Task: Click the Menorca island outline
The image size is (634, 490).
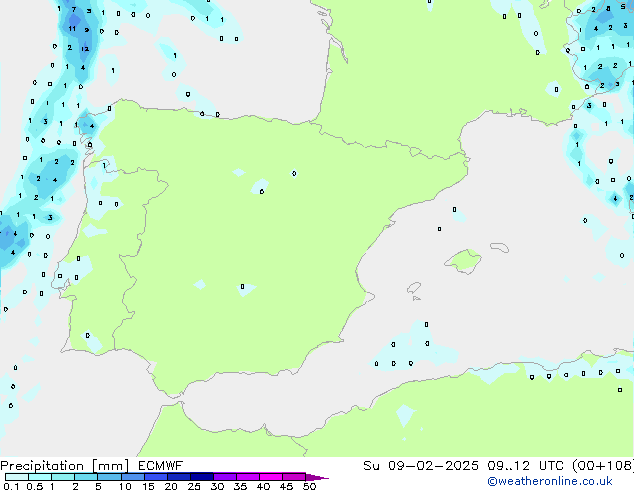Action: pos(500,247)
